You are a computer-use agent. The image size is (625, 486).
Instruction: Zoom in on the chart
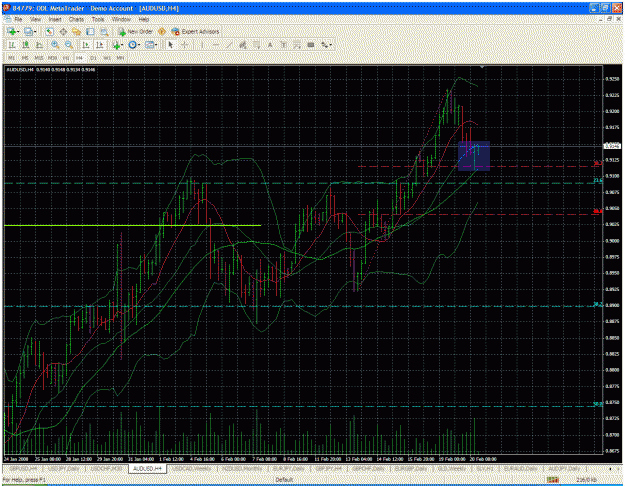point(55,45)
